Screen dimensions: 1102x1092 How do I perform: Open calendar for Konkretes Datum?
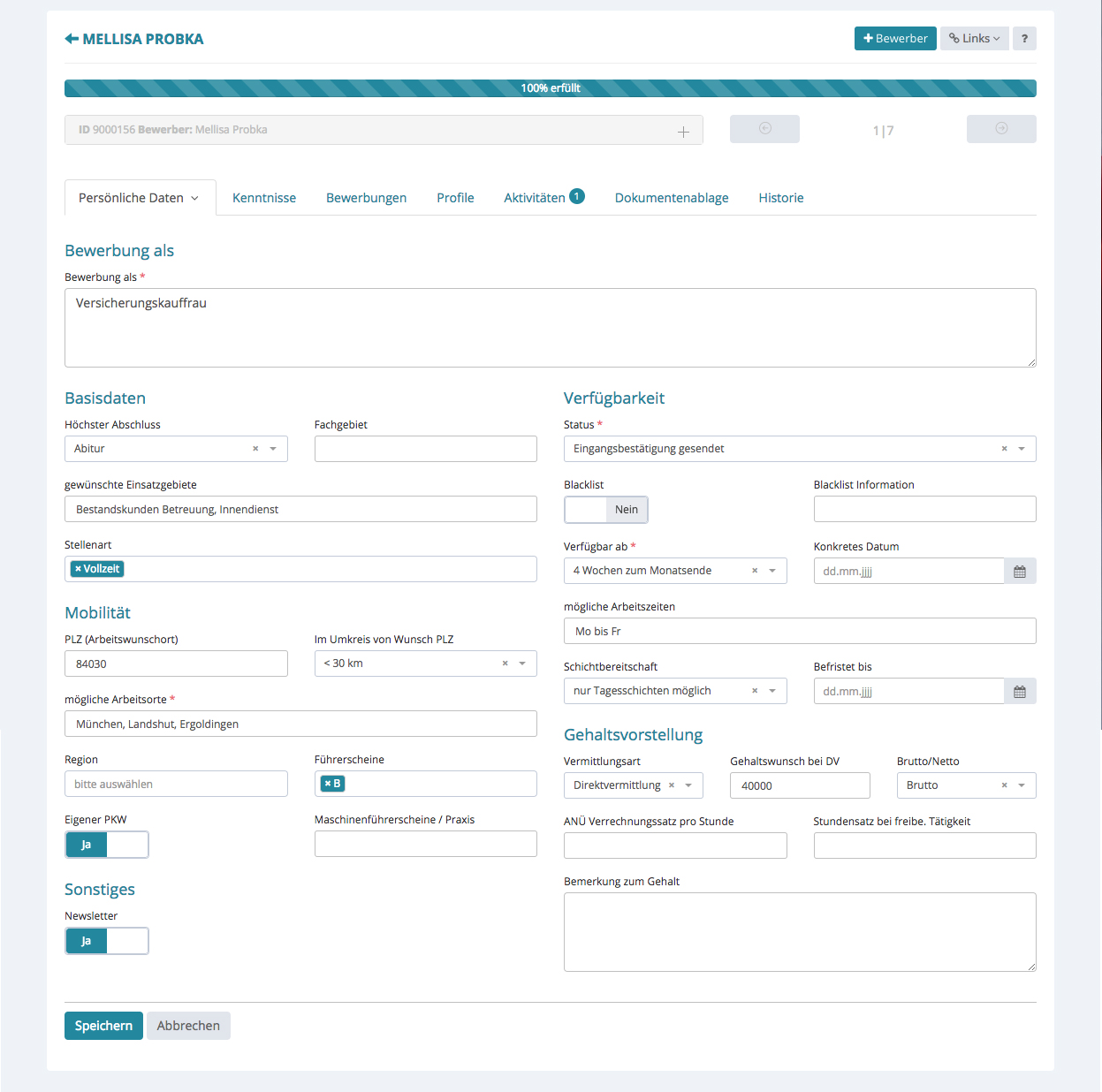pyautogui.click(x=1020, y=572)
